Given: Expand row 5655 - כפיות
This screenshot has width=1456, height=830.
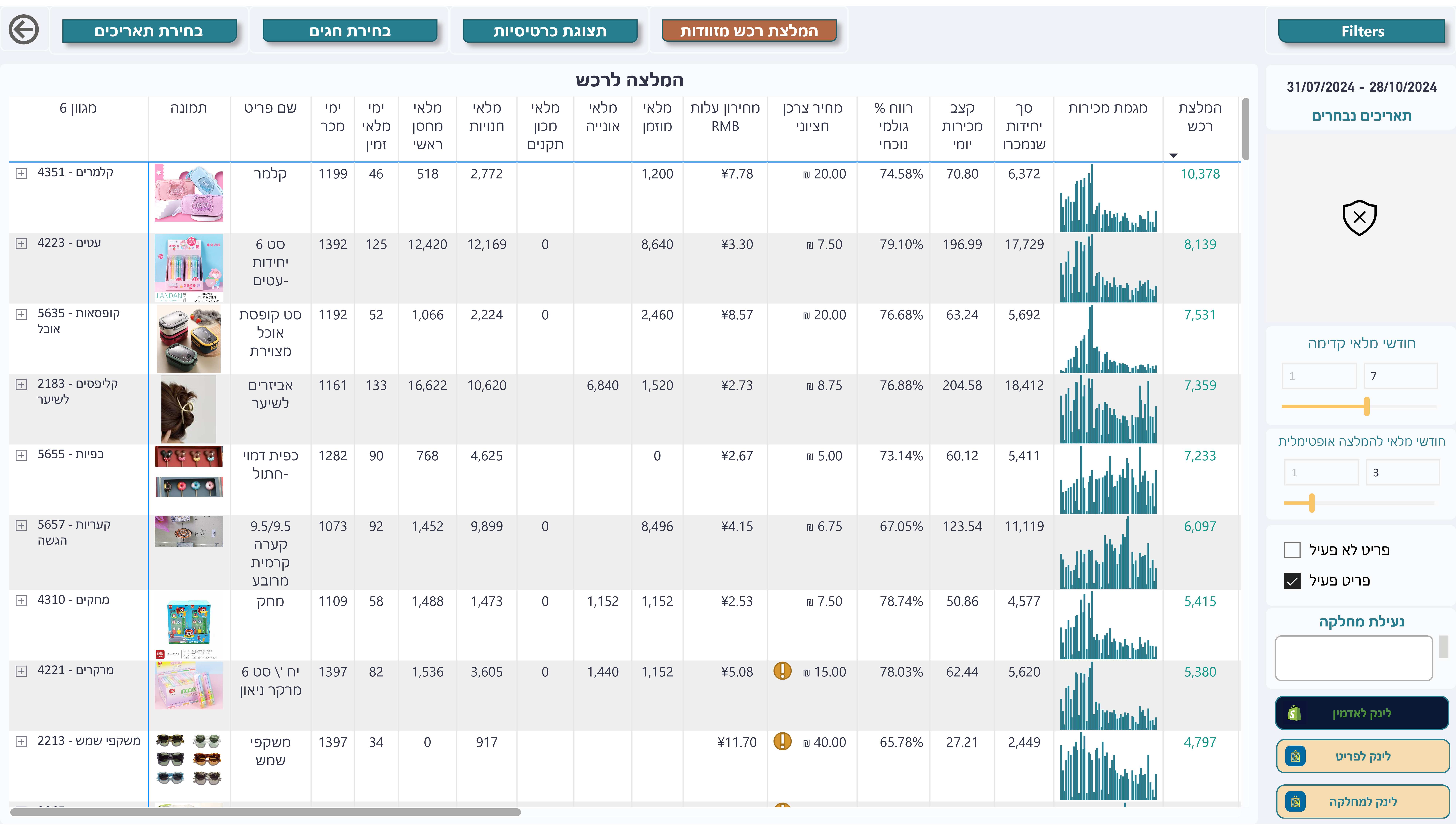Looking at the screenshot, I should 21,455.
